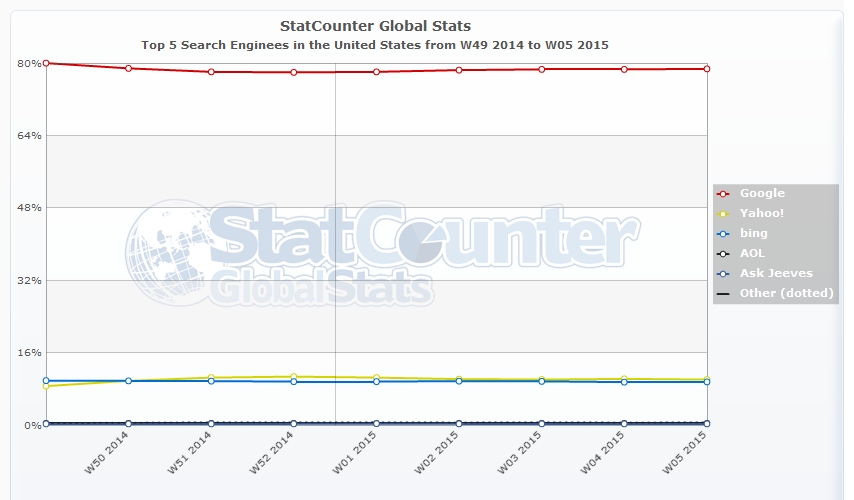Click the Other (dotted) legend line icon
854x500 pixels.
[x=723, y=293]
